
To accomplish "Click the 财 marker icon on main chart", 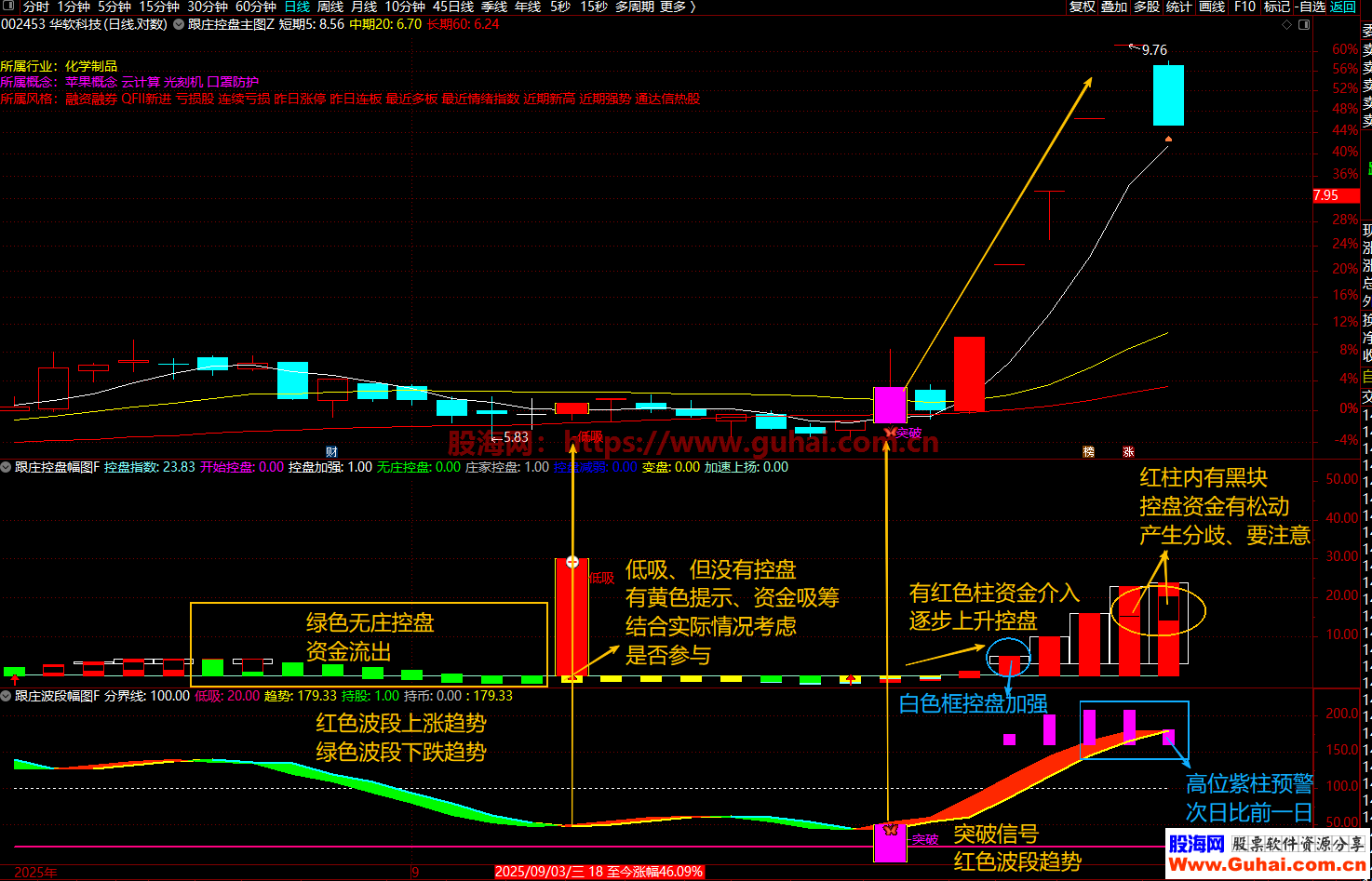I will (x=331, y=452).
